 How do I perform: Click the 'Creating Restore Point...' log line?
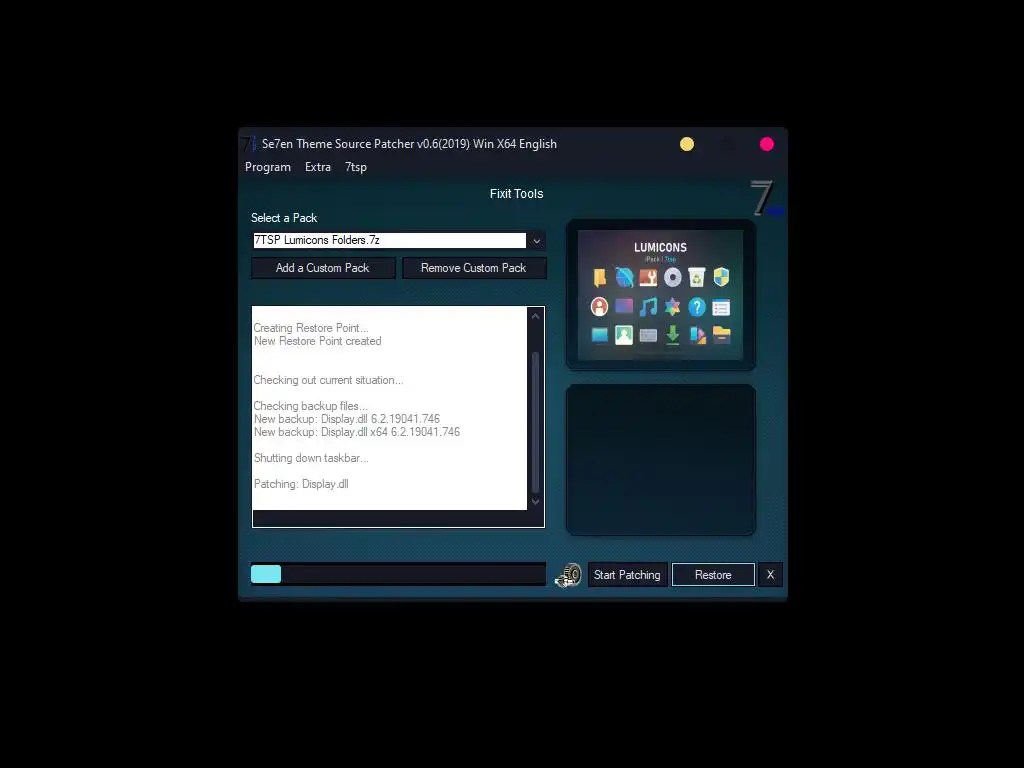311,328
